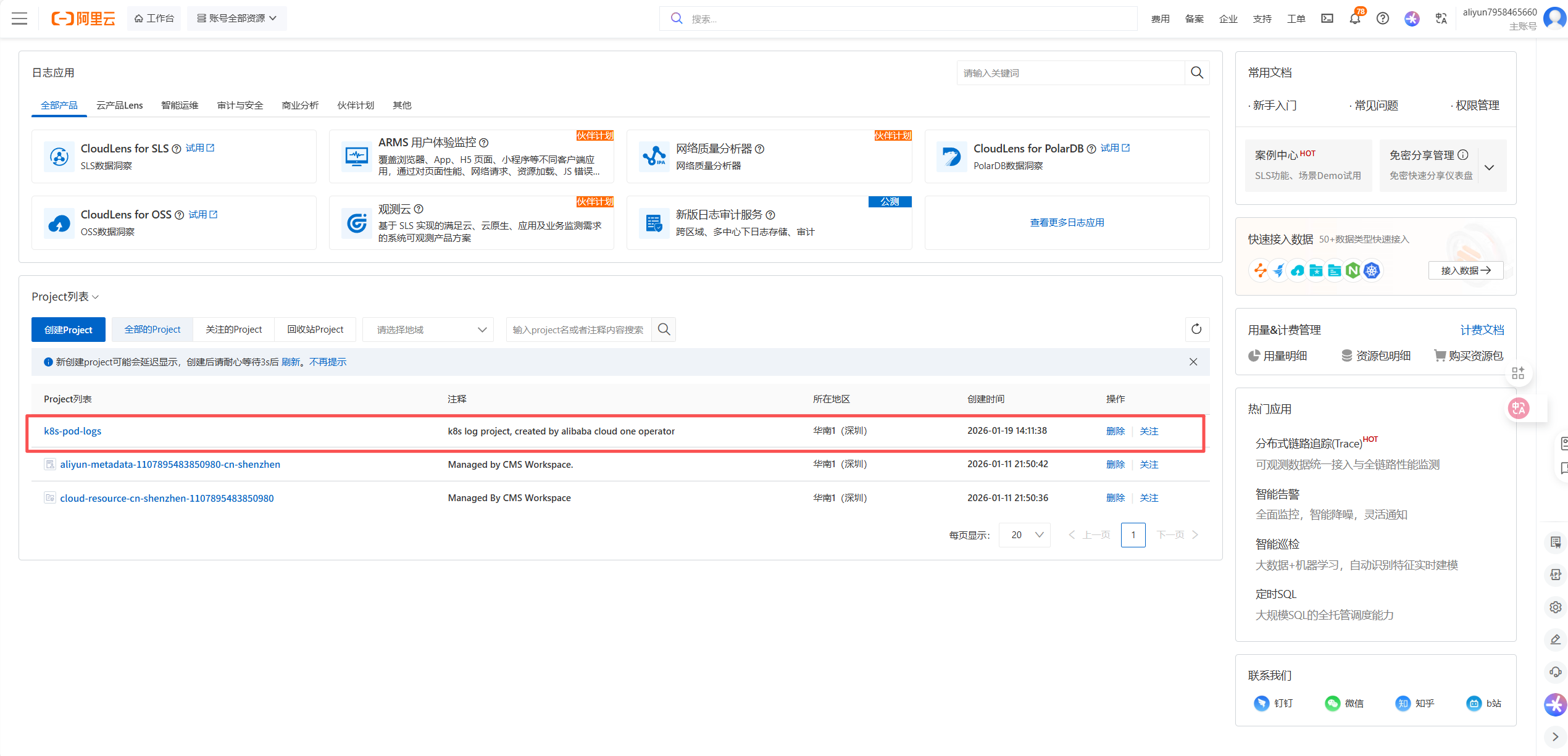Switch to the 云产品Lens tab
This screenshot has width=1568, height=756.
click(x=120, y=106)
